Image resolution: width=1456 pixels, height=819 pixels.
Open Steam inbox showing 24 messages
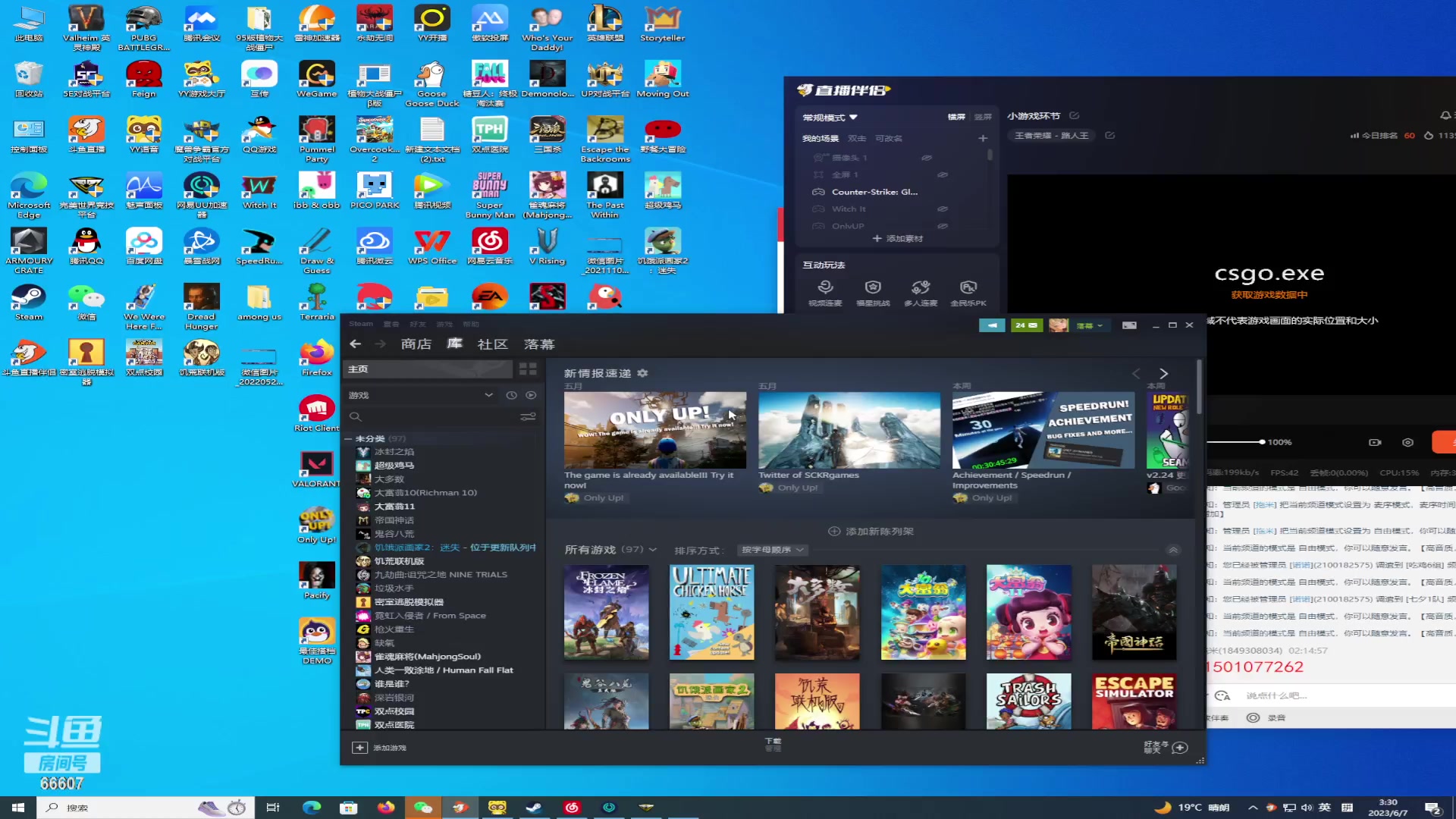point(1026,325)
